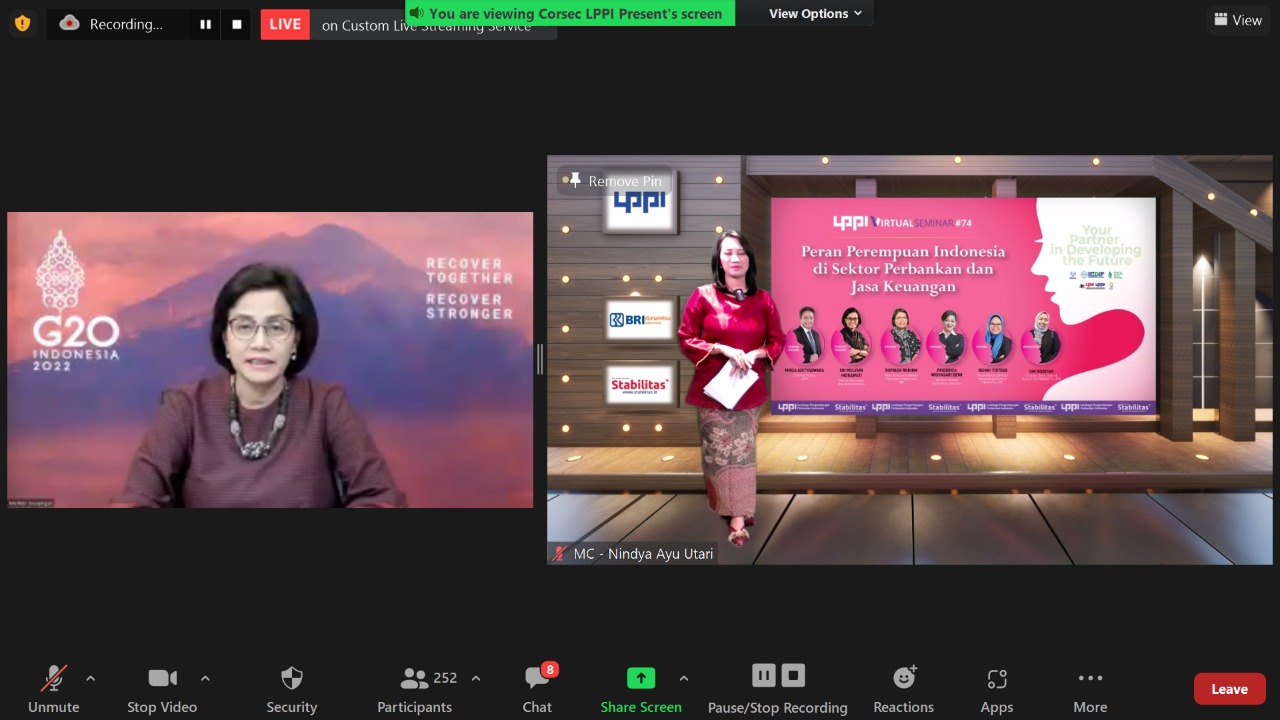Click the green encryption shield icon
1280x720 pixels.
[22, 23]
